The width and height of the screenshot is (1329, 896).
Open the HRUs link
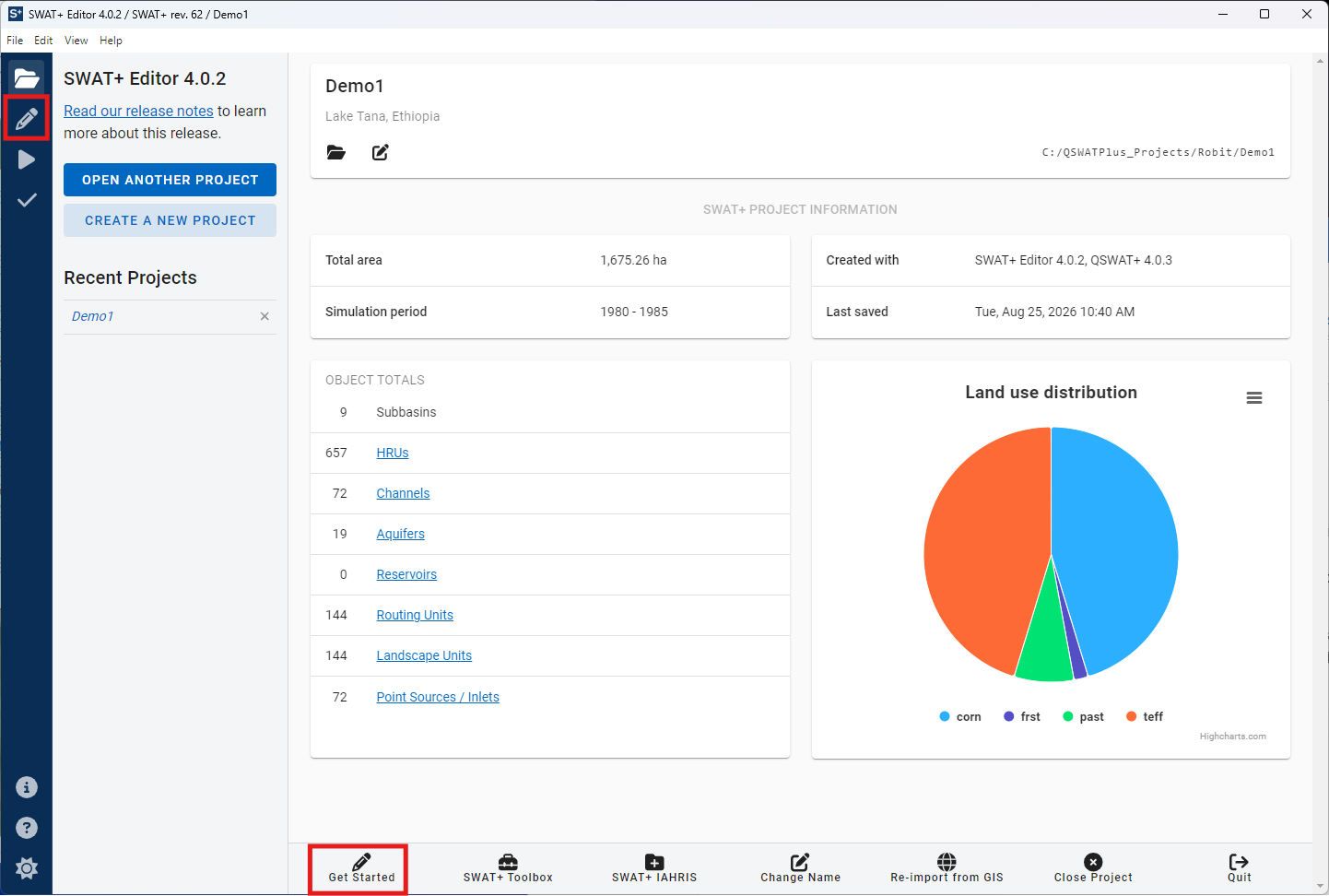click(x=393, y=453)
